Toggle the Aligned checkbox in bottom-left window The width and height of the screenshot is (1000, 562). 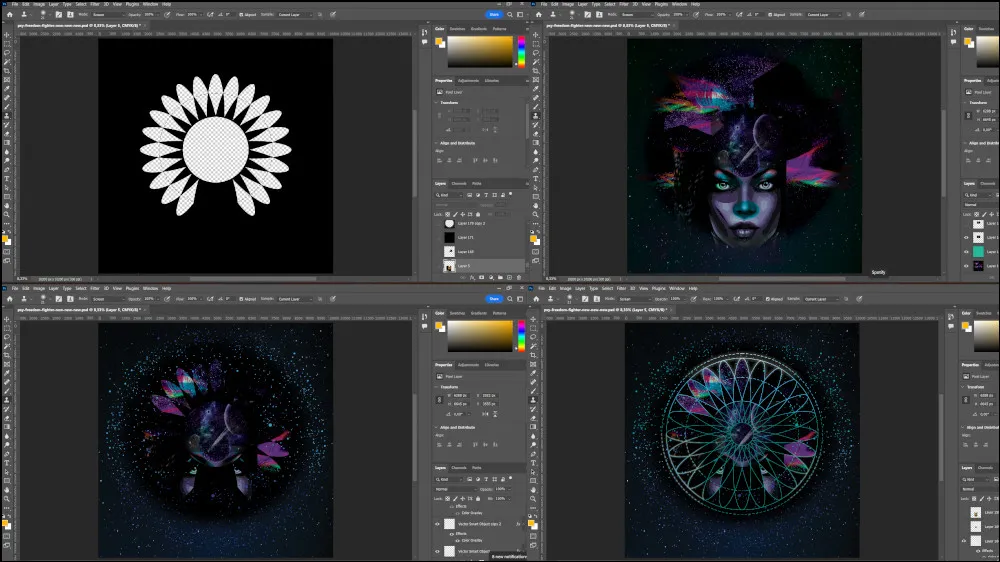click(x=241, y=299)
